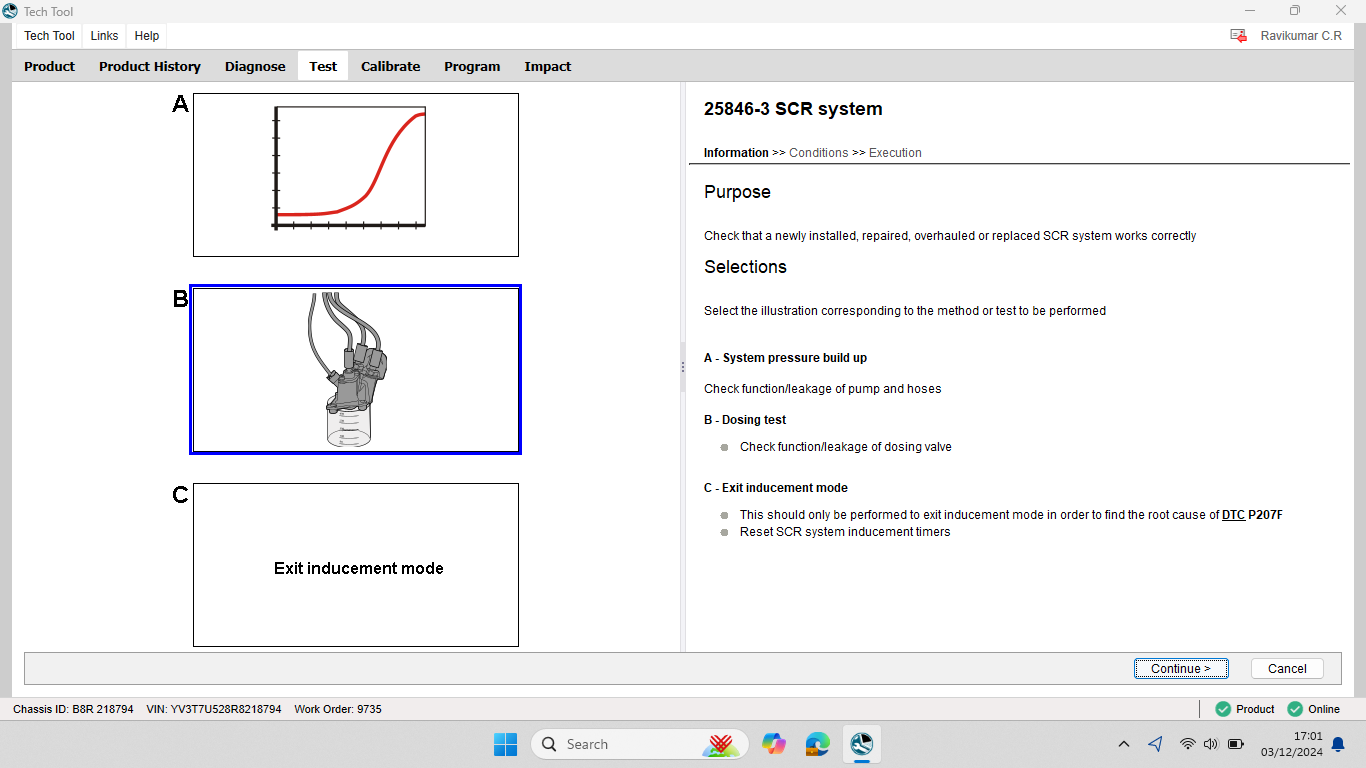The width and height of the screenshot is (1366, 768).
Task: Click the user connection status icon
Action: pos(1238,36)
